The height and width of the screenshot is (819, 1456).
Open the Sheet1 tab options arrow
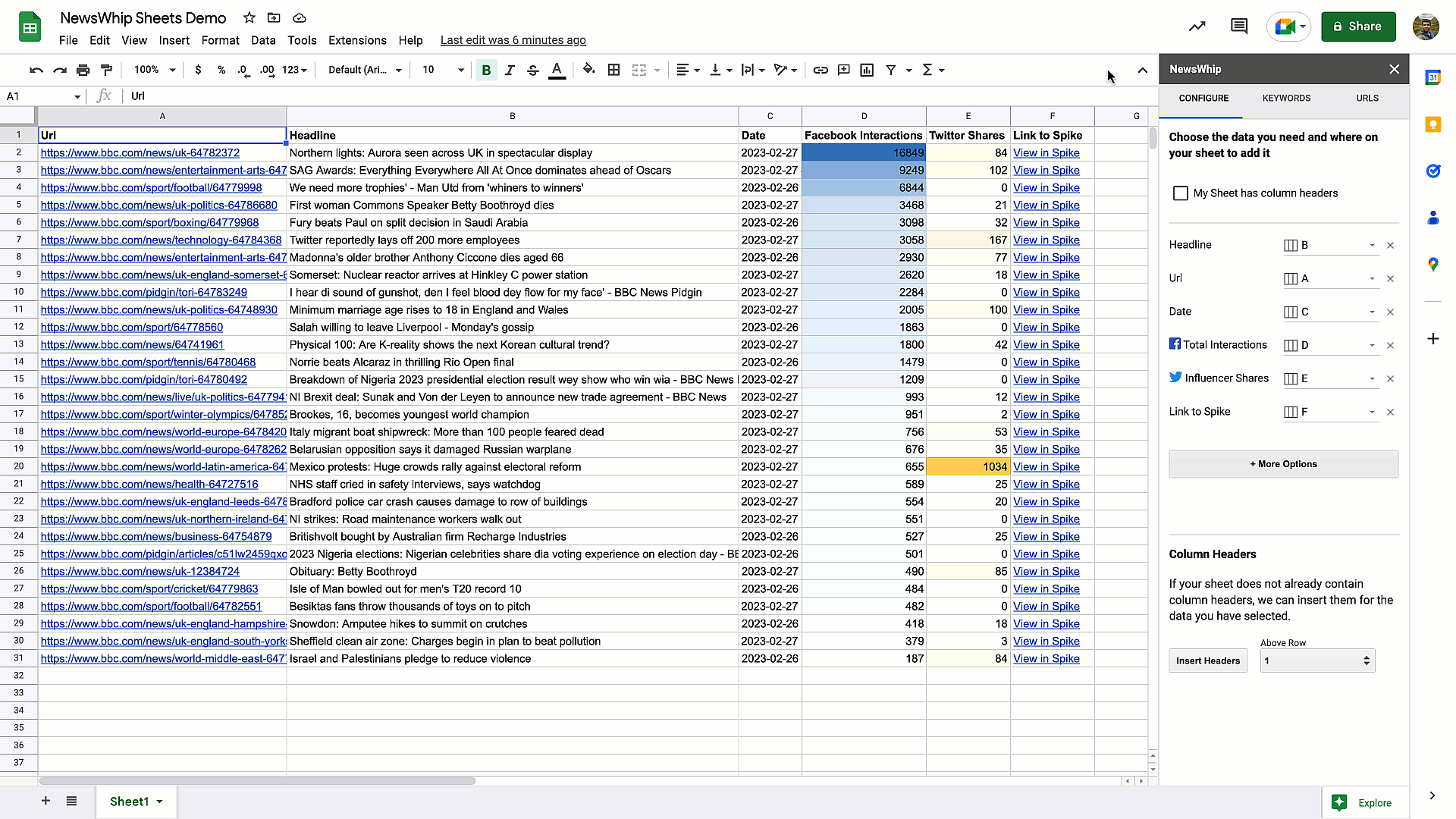click(159, 802)
